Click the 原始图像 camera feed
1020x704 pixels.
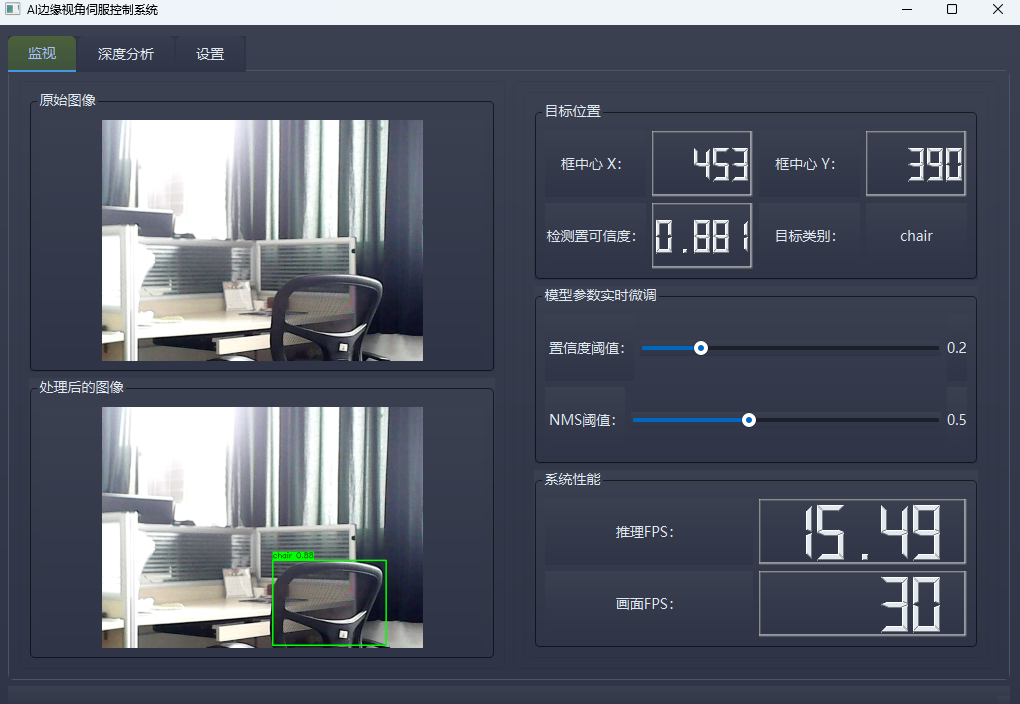click(x=260, y=240)
